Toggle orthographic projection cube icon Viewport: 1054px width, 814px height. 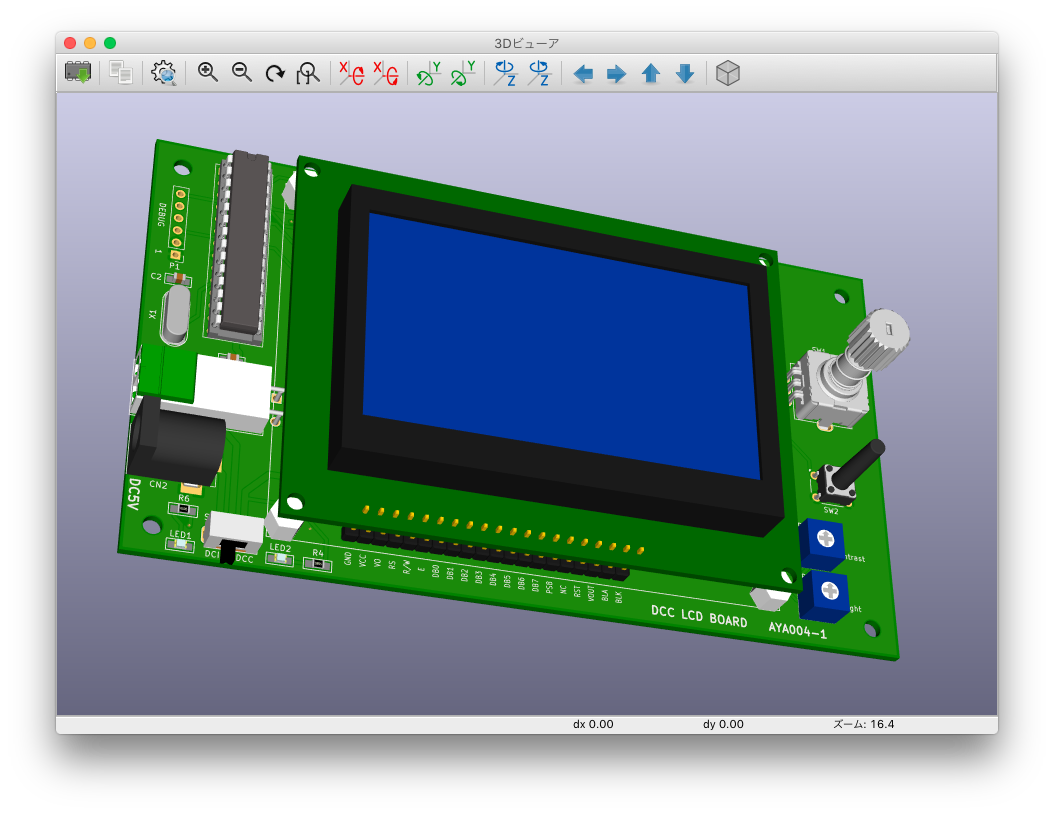[x=727, y=73]
